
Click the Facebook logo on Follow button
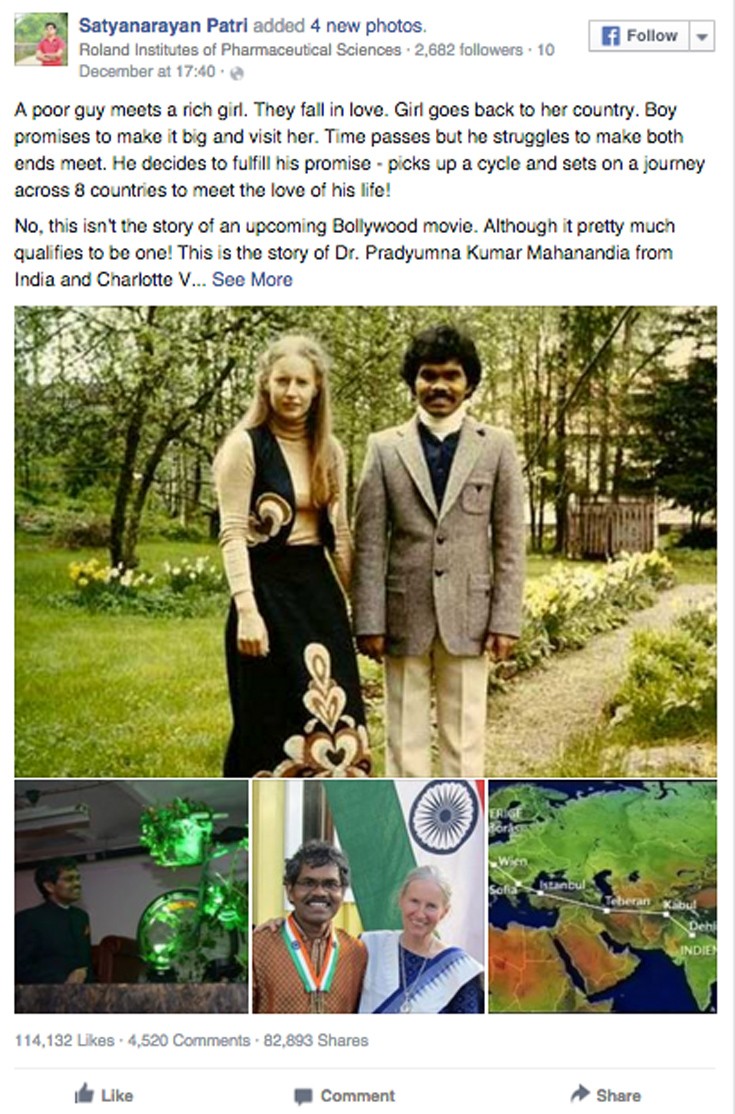pos(610,36)
